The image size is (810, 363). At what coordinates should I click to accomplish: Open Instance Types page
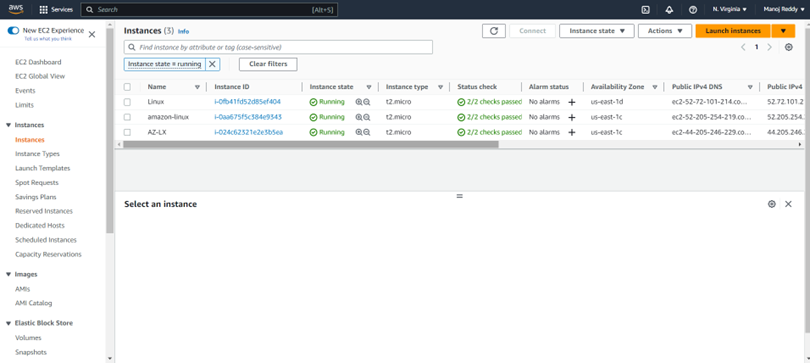tap(37, 154)
